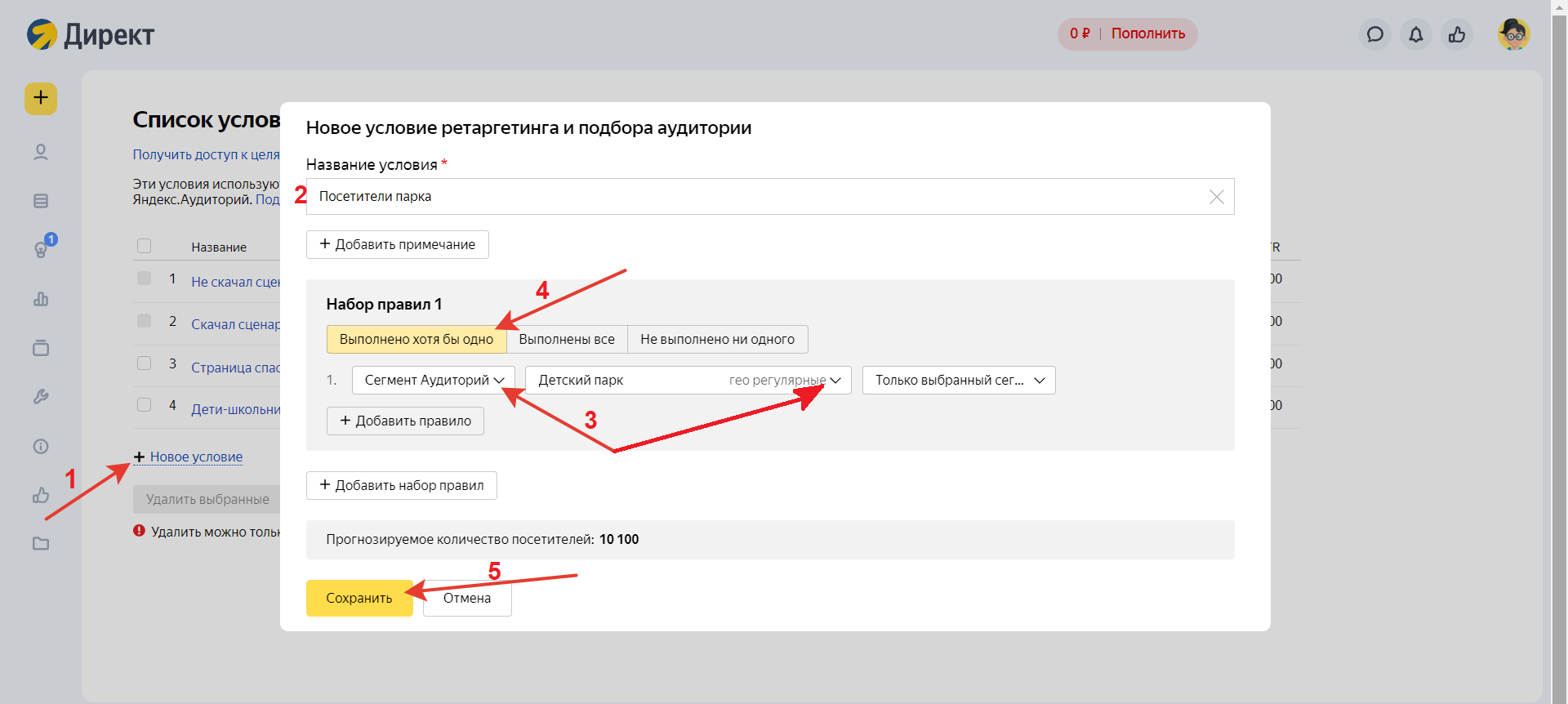Open the statistics bar chart icon
The image size is (1568, 704).
[x=41, y=299]
